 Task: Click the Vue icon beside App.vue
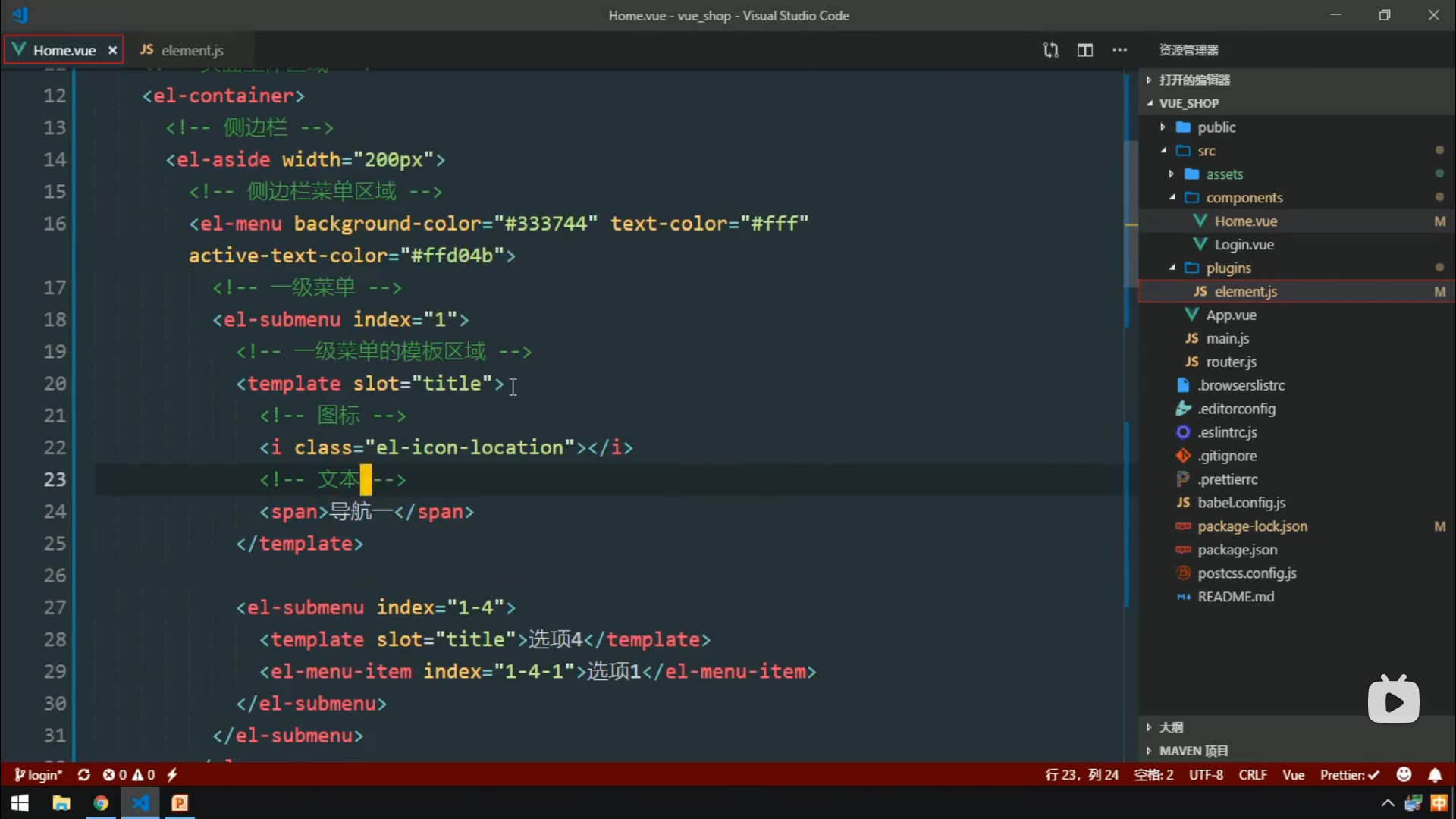1191,315
